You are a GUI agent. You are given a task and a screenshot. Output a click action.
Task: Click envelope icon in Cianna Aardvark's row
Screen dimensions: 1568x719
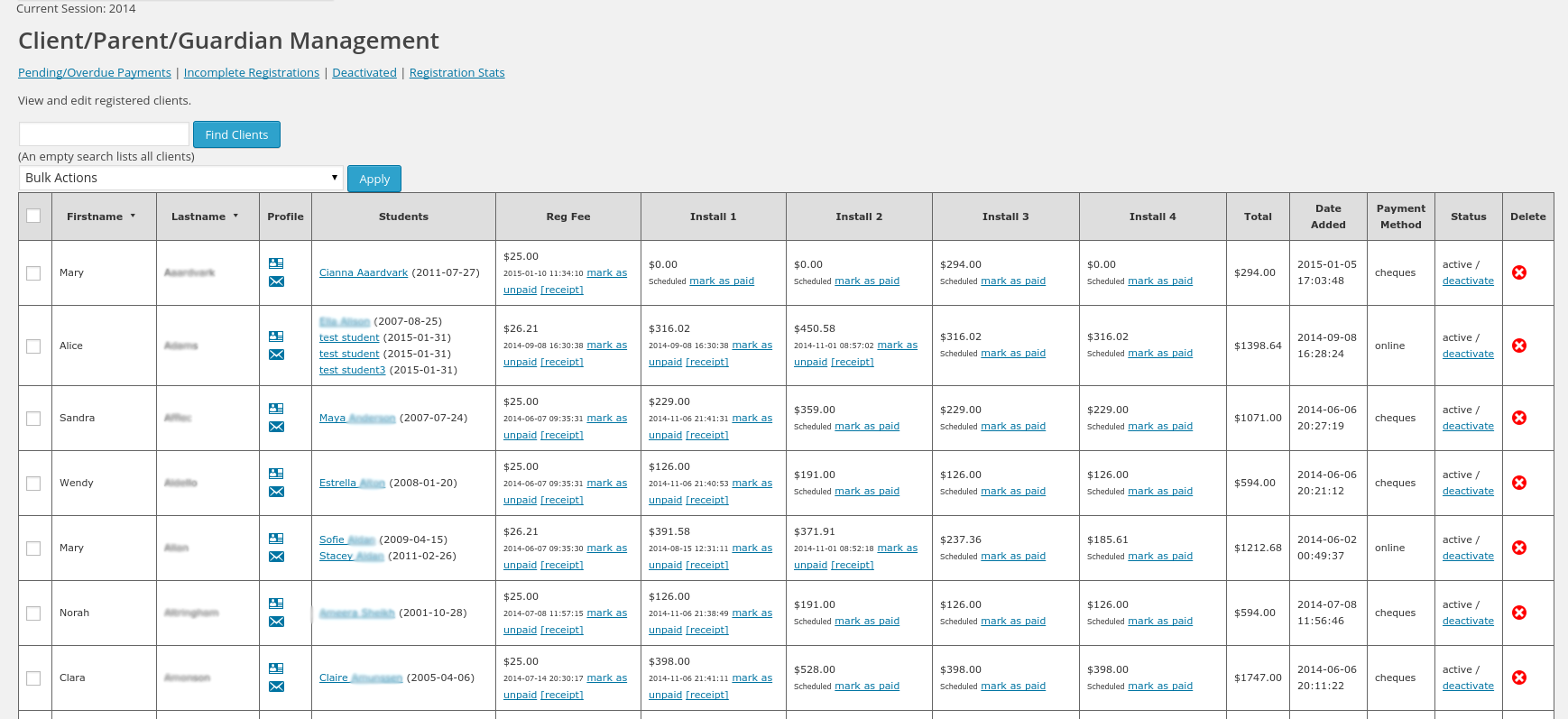pos(276,281)
